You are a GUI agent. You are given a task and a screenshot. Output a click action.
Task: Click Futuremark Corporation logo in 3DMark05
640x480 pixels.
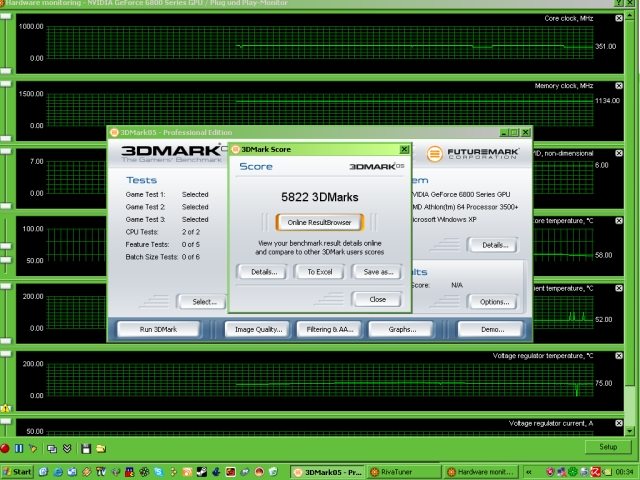tap(473, 154)
